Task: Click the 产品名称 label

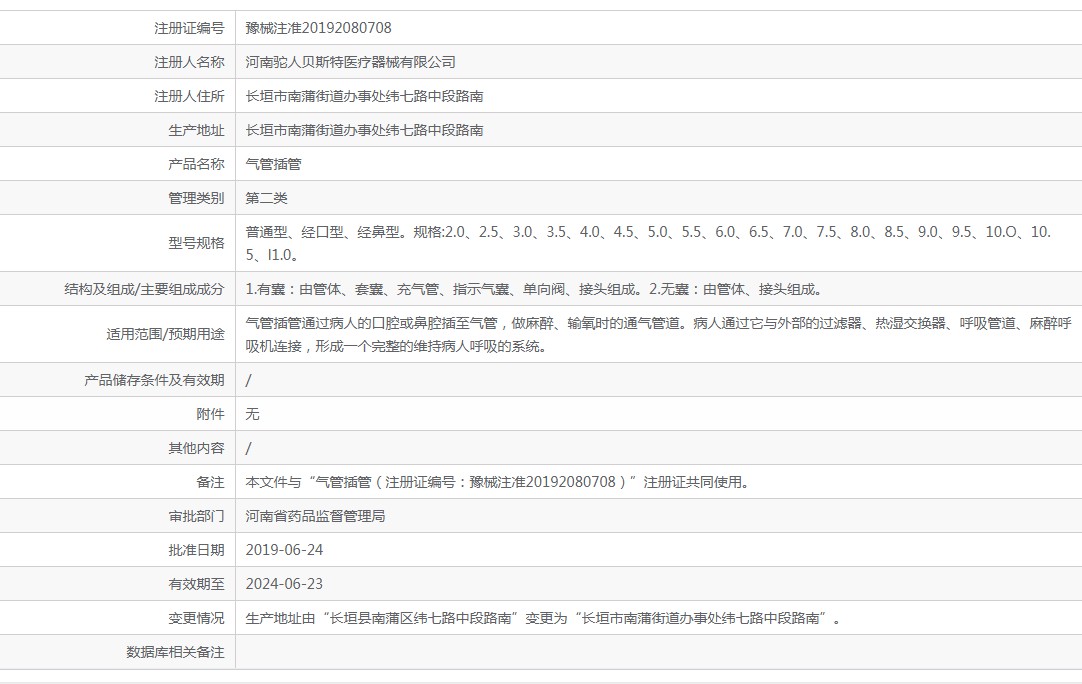Action: point(196,164)
